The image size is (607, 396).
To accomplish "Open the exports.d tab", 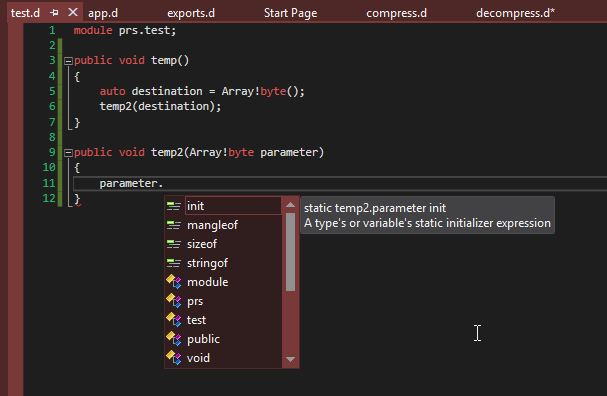I will [191, 13].
